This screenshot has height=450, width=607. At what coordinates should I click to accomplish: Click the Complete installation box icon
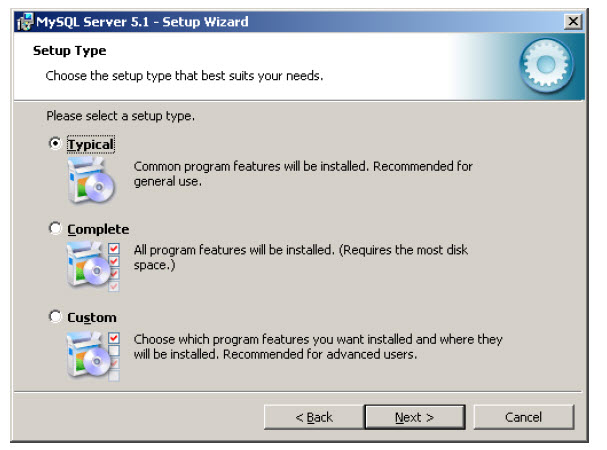click(88, 265)
